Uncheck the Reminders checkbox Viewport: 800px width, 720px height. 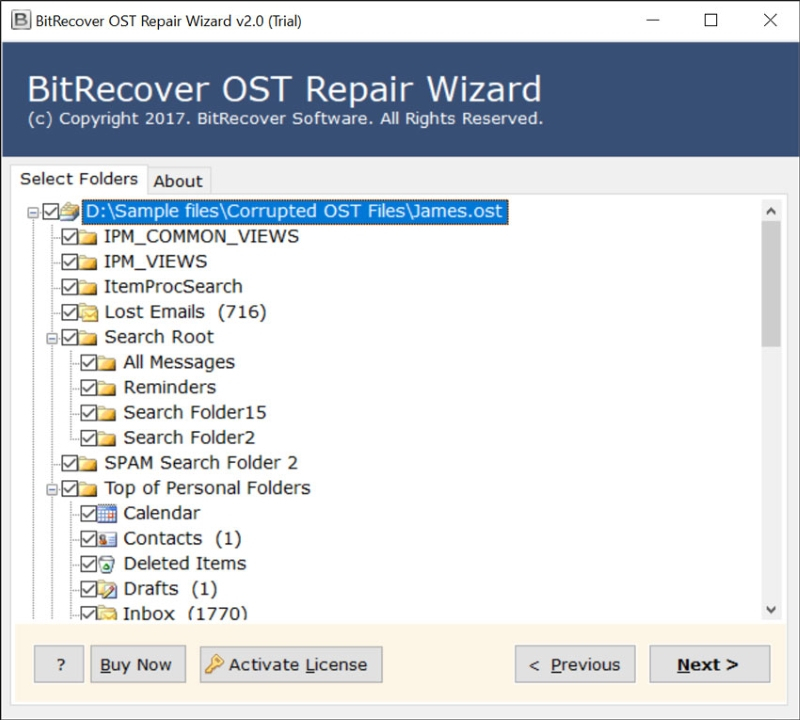[x=89, y=387]
